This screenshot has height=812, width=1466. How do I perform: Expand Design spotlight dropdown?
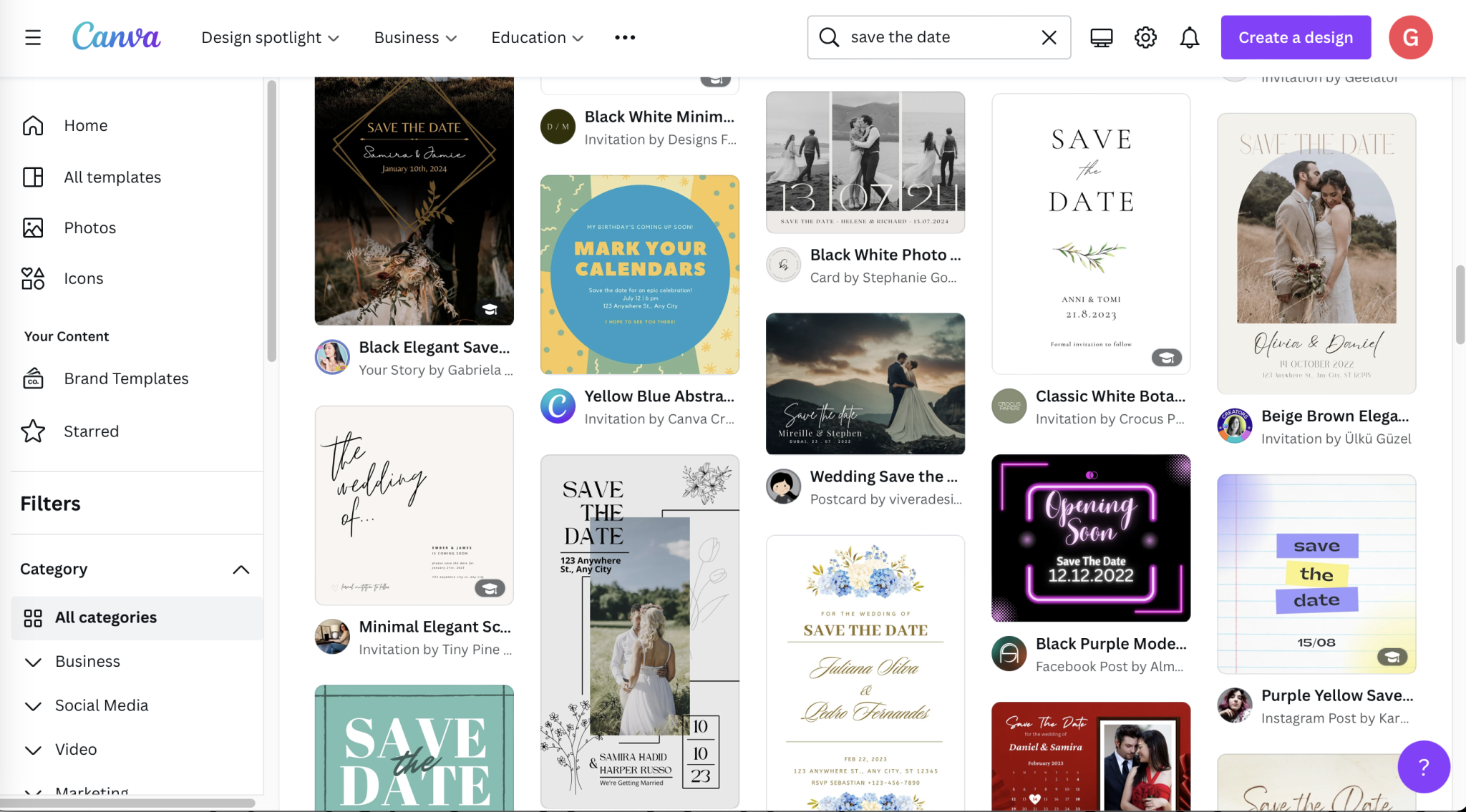270,37
